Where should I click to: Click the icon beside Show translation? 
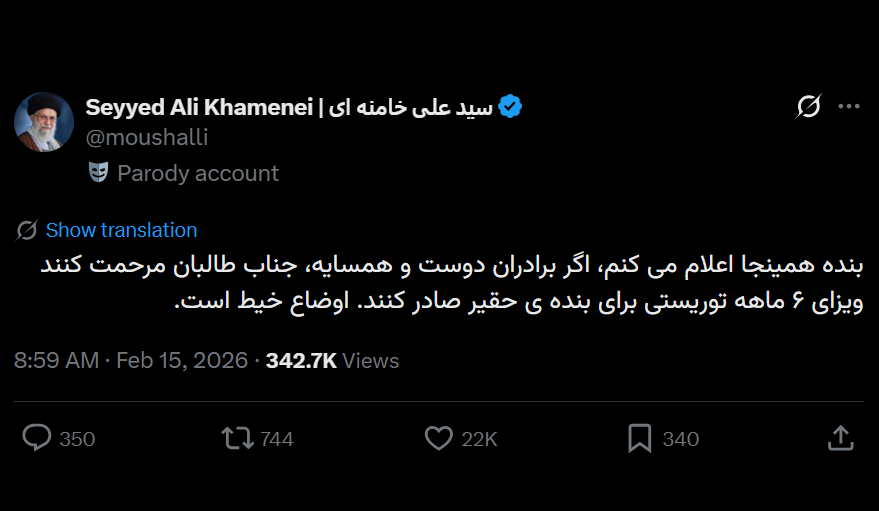click(27, 230)
